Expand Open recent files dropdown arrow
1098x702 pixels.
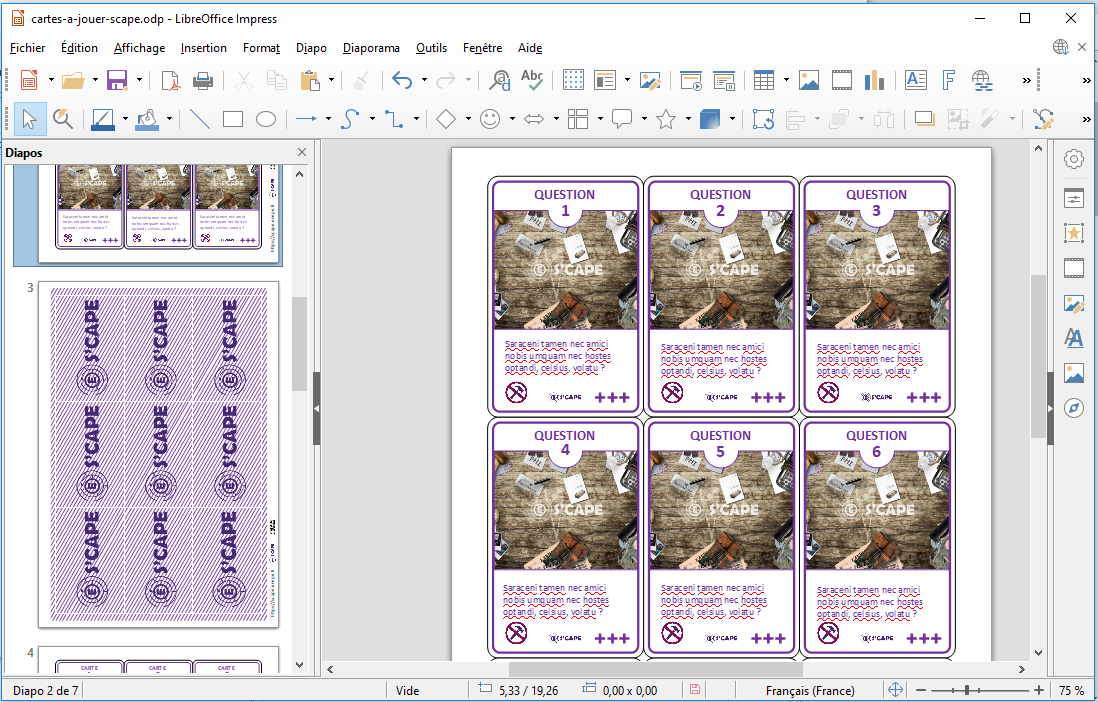click(x=95, y=81)
